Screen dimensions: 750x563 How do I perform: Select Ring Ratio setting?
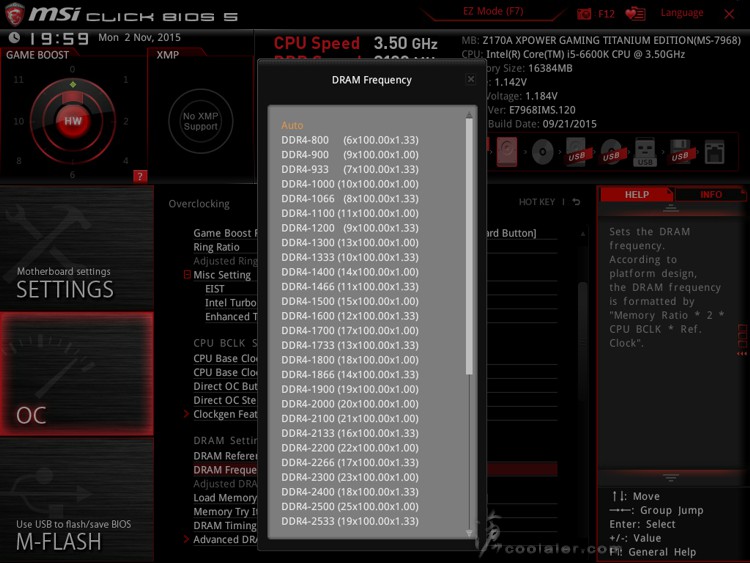pos(216,247)
